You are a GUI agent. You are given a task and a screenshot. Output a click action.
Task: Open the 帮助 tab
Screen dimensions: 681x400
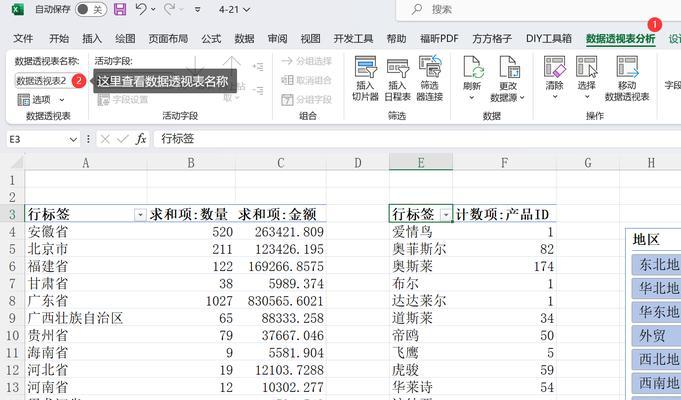click(396, 39)
